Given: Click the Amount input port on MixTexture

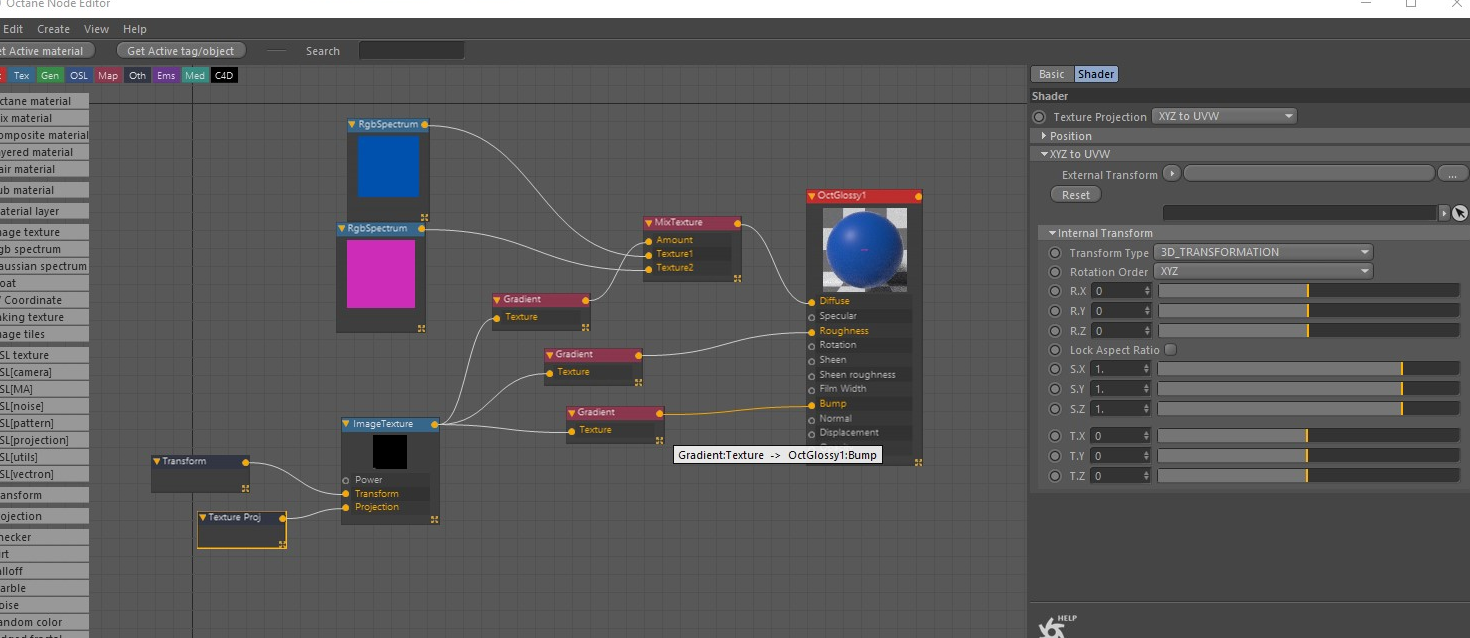Looking at the screenshot, I should click(x=648, y=240).
